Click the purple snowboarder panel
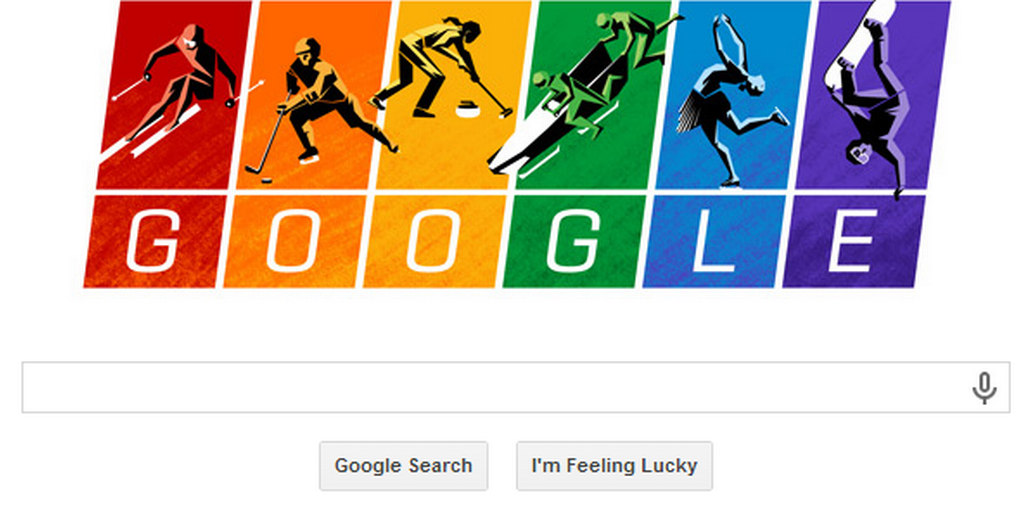Image resolution: width=1035 pixels, height=528 pixels. (873, 94)
